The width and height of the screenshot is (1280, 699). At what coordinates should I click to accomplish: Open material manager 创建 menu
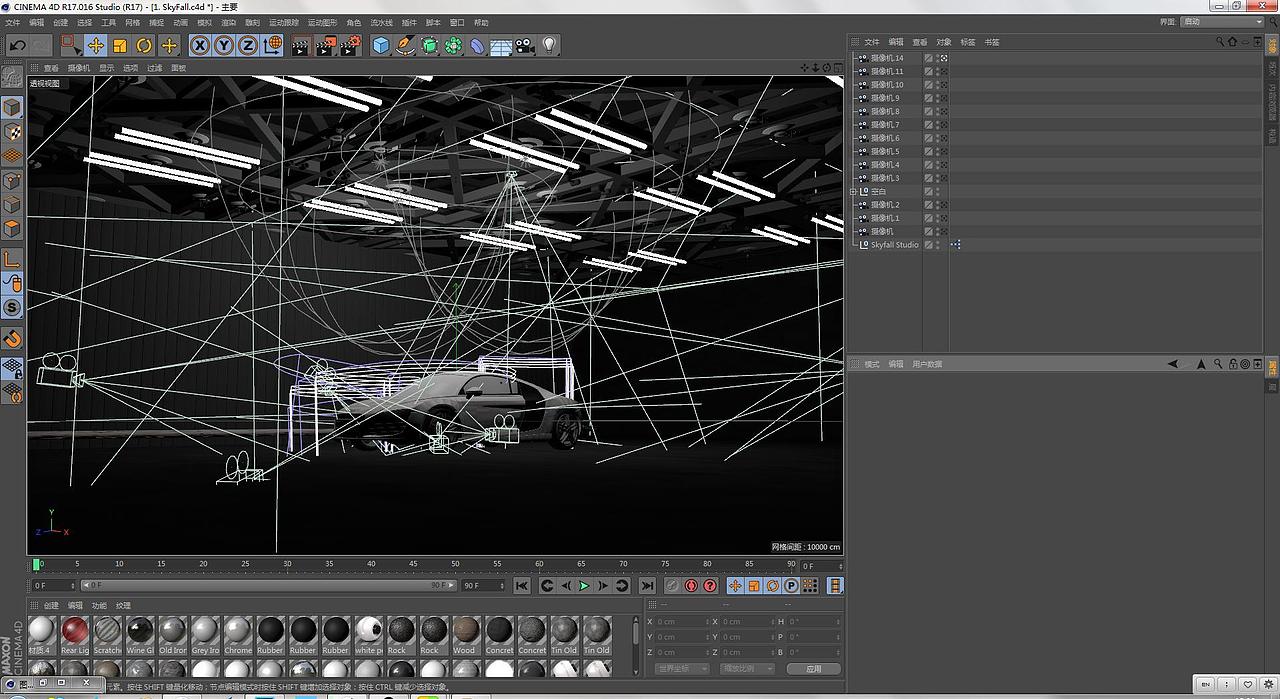pos(51,605)
